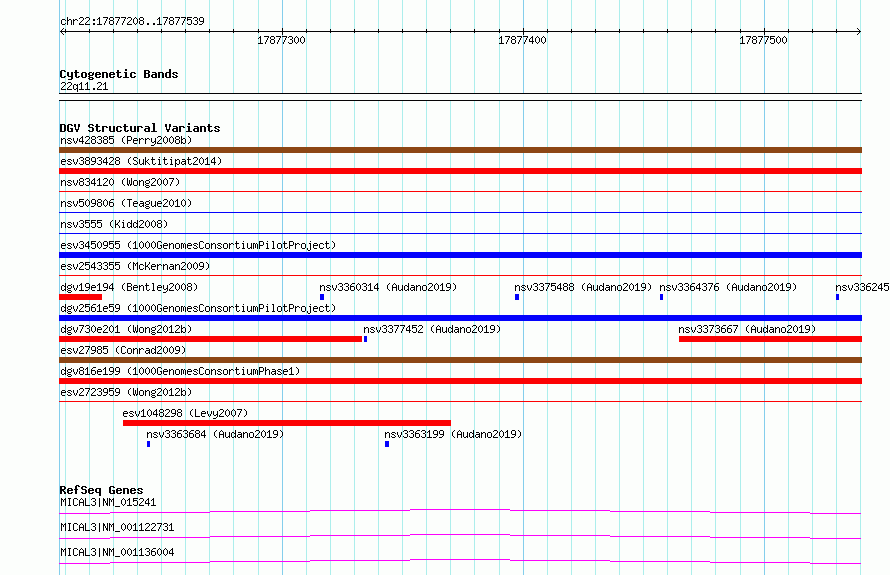Select the dgv730e201 (Wong2012b) red bar
Image resolution: width=890 pixels, height=575 pixels.
[211, 339]
